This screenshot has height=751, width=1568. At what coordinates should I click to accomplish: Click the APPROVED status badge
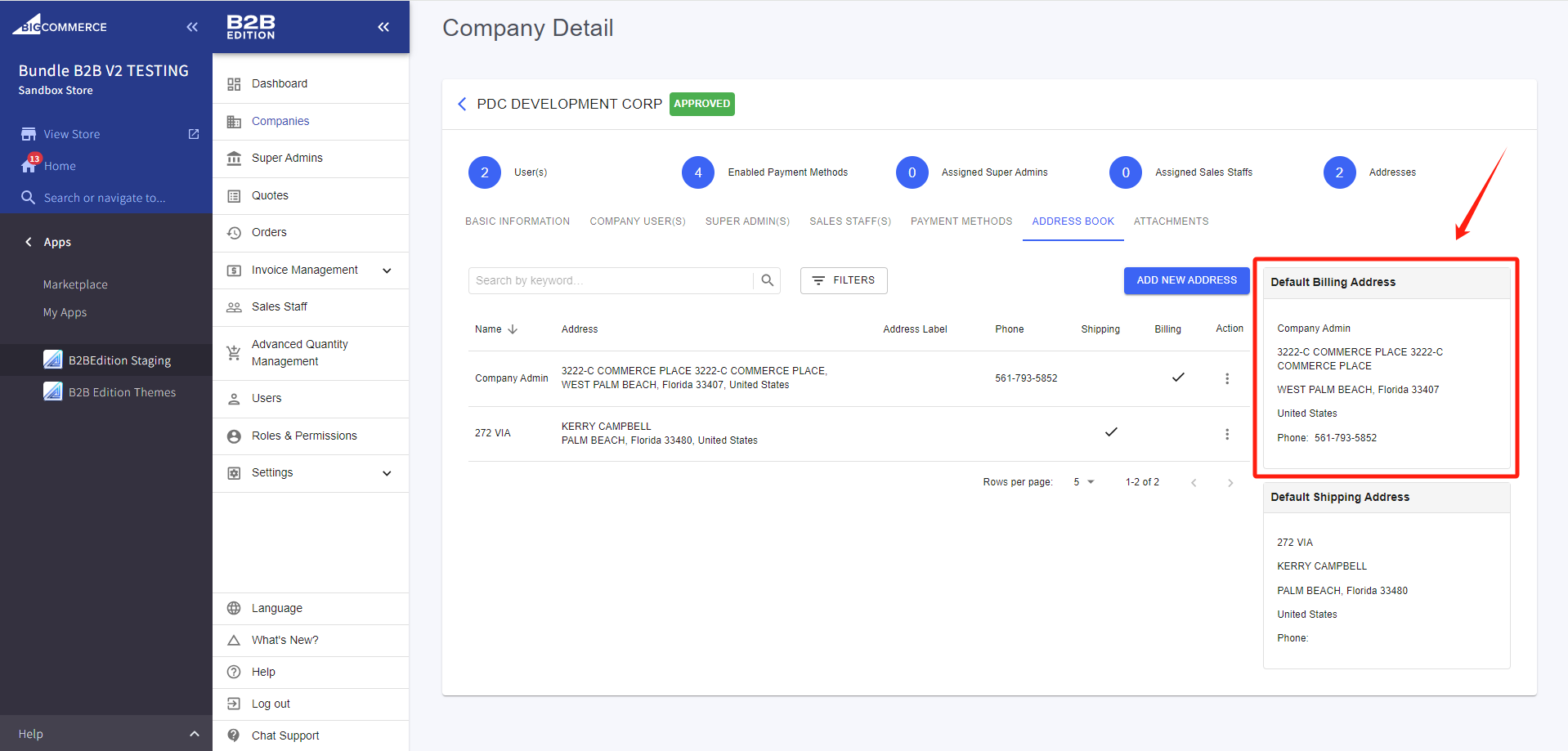point(701,104)
